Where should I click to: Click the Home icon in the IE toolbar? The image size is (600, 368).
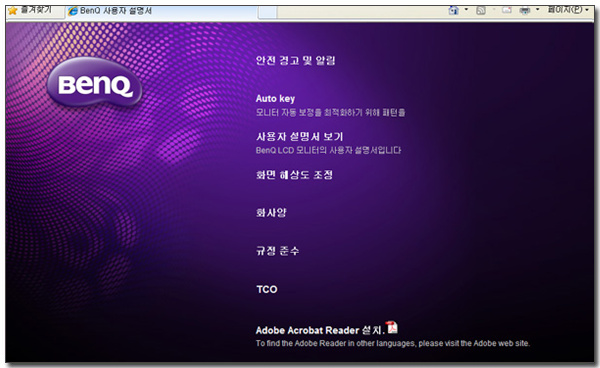454,10
